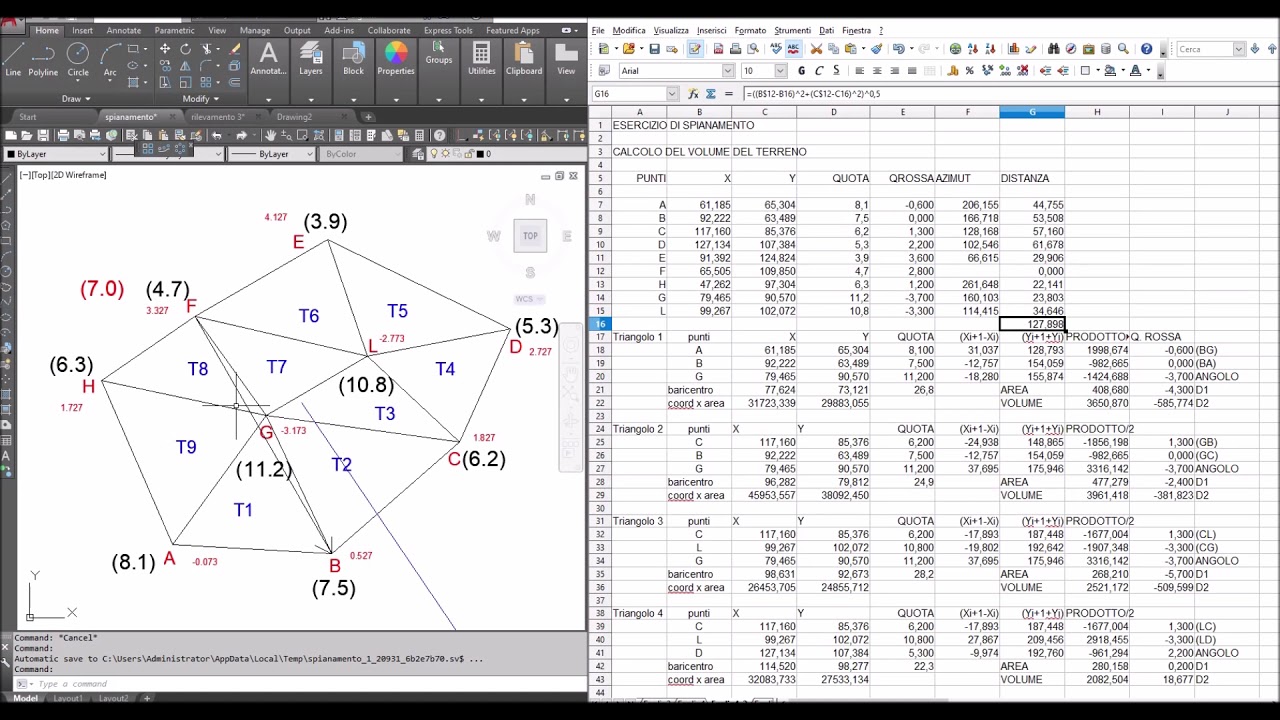
Task: Activate the Trim tool in Modify panel
Action: tap(206, 49)
